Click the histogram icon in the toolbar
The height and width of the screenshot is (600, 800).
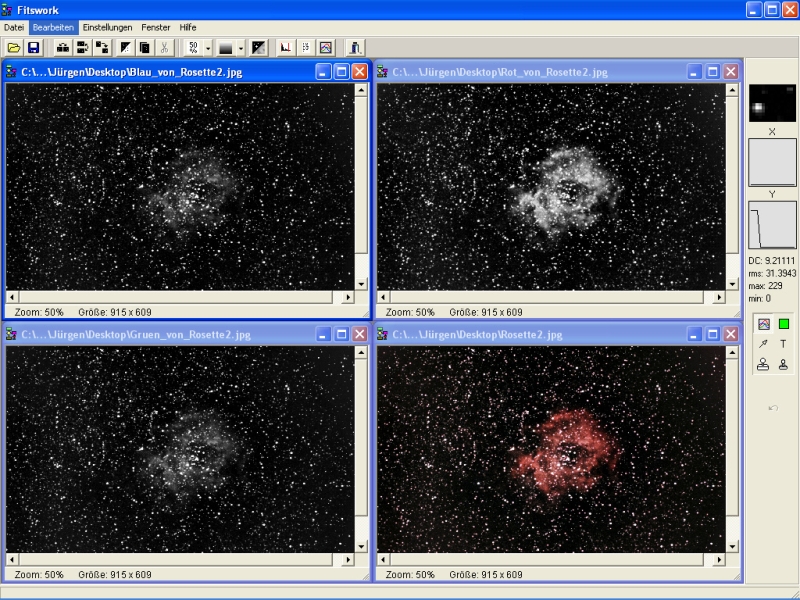click(285, 47)
